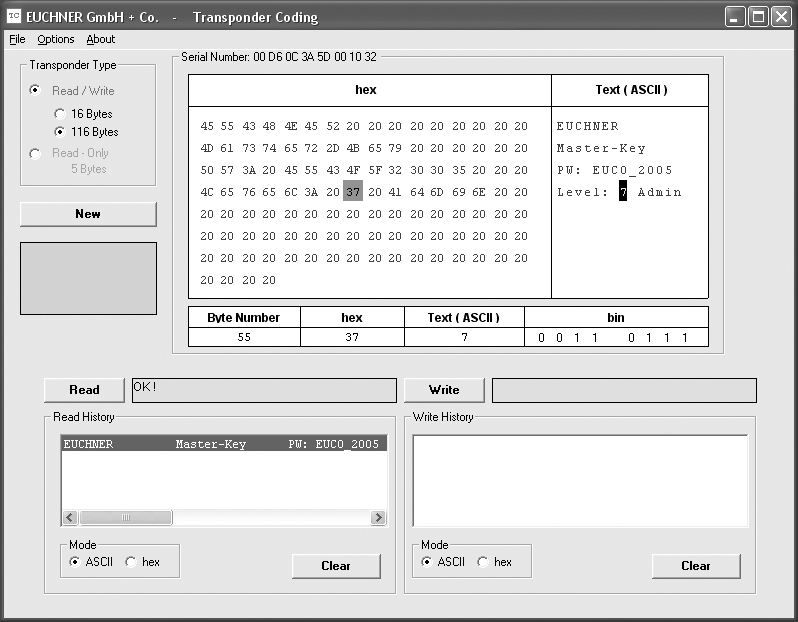Open the File menu
798x622 pixels.
17,39
